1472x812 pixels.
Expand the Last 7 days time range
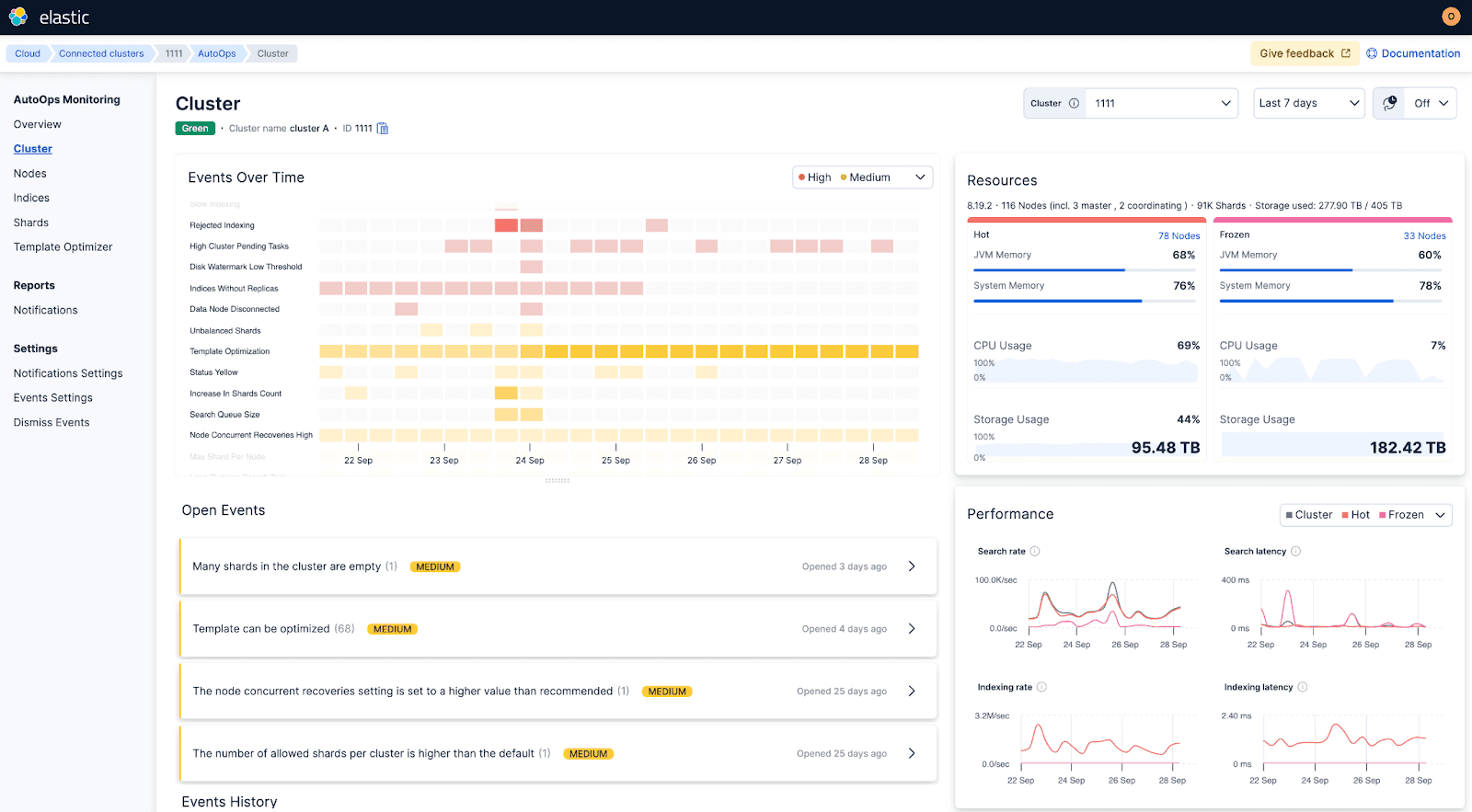(1308, 104)
